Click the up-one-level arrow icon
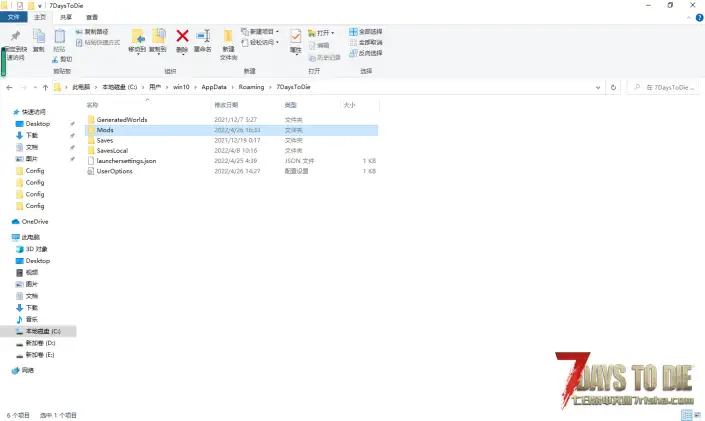Screen dimensions: 705x421 pyautogui.click(x=45, y=88)
